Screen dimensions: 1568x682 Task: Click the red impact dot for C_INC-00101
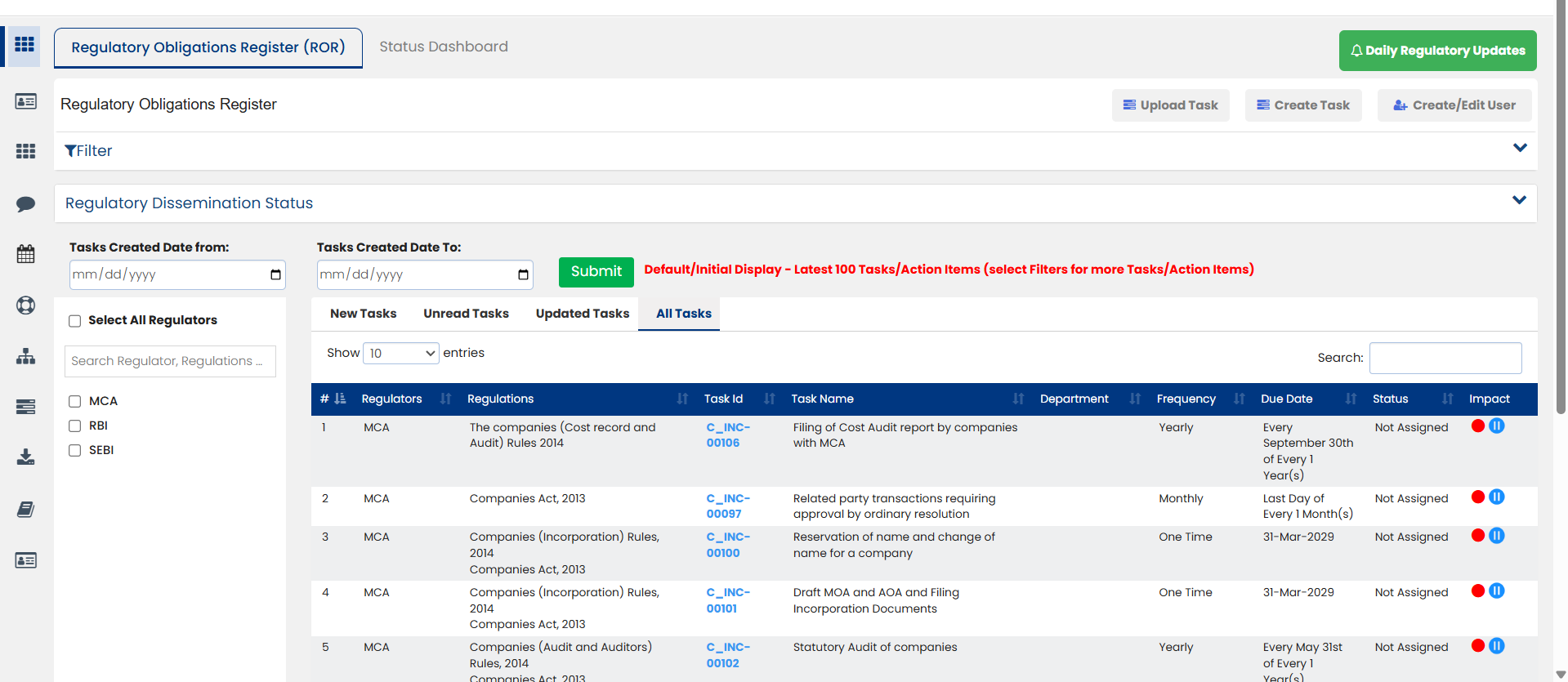pos(1477,591)
